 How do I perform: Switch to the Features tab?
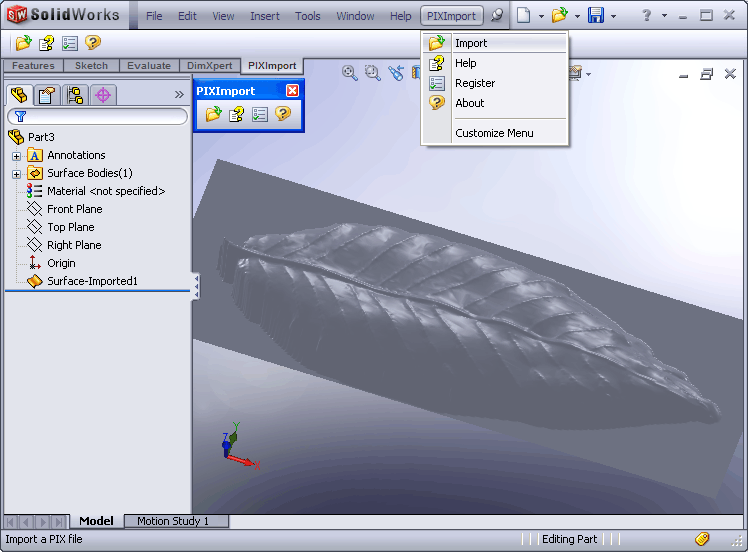(x=33, y=66)
